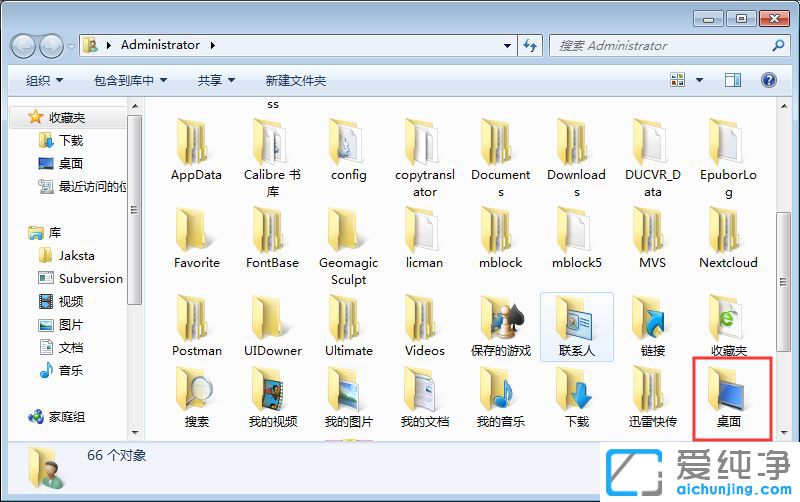Open the 共享 dropdown menu
800x502 pixels.
(216, 80)
